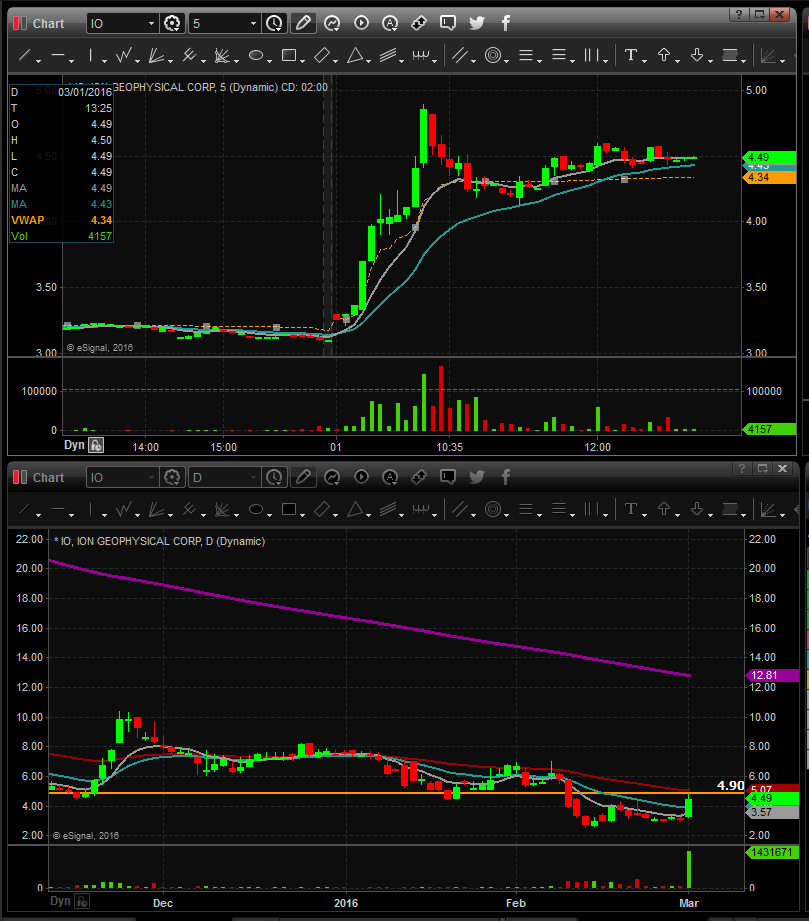Open the studies icon in the top chart
809x921 pixels.
click(332, 23)
